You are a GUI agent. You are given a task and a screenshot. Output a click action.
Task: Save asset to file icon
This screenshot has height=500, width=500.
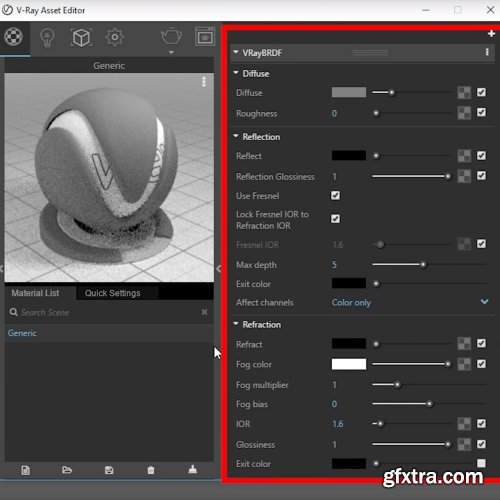pos(109,470)
